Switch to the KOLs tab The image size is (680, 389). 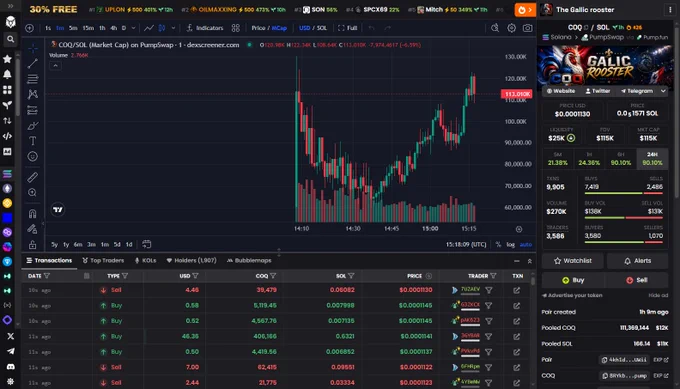(x=145, y=261)
